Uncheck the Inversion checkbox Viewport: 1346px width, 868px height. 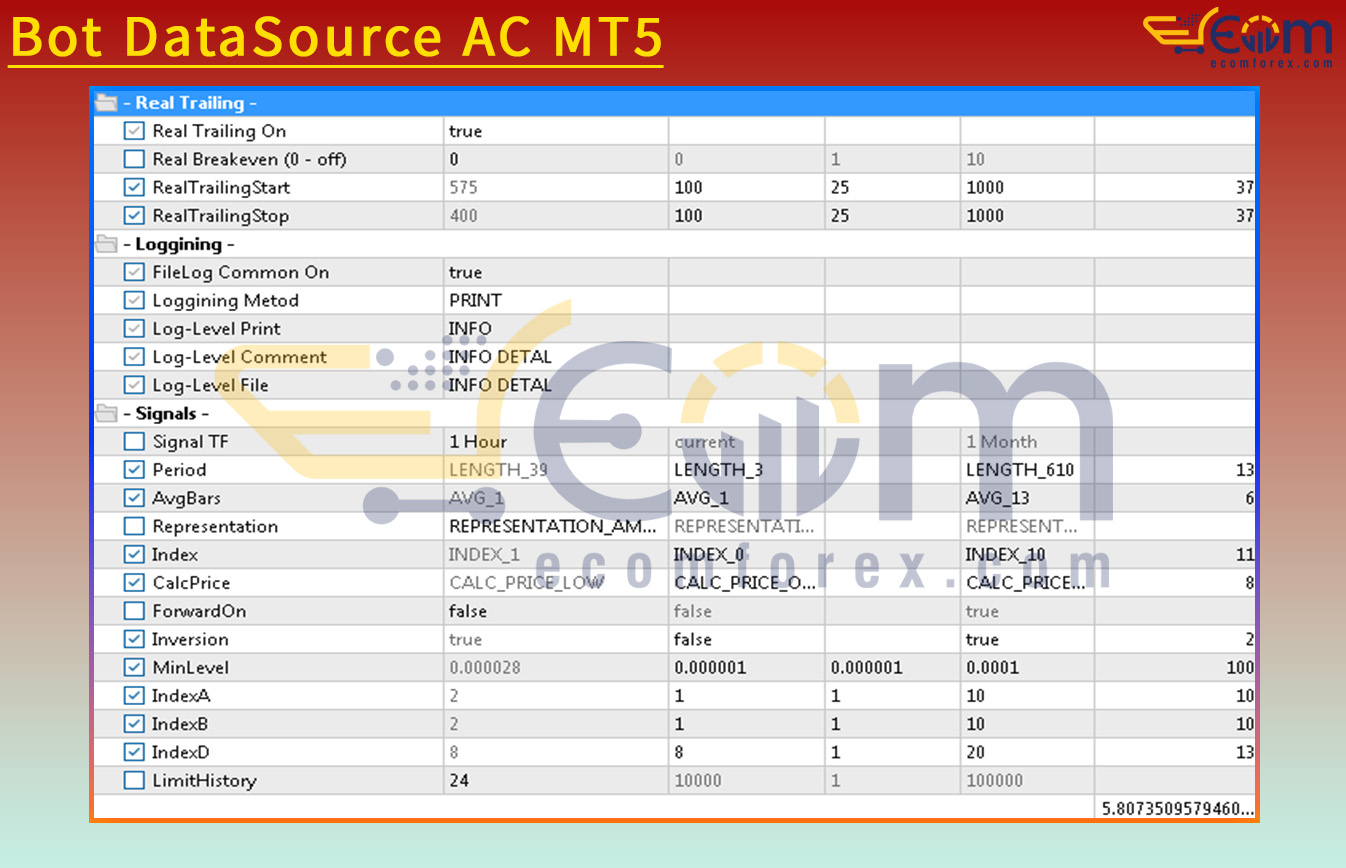coord(134,639)
